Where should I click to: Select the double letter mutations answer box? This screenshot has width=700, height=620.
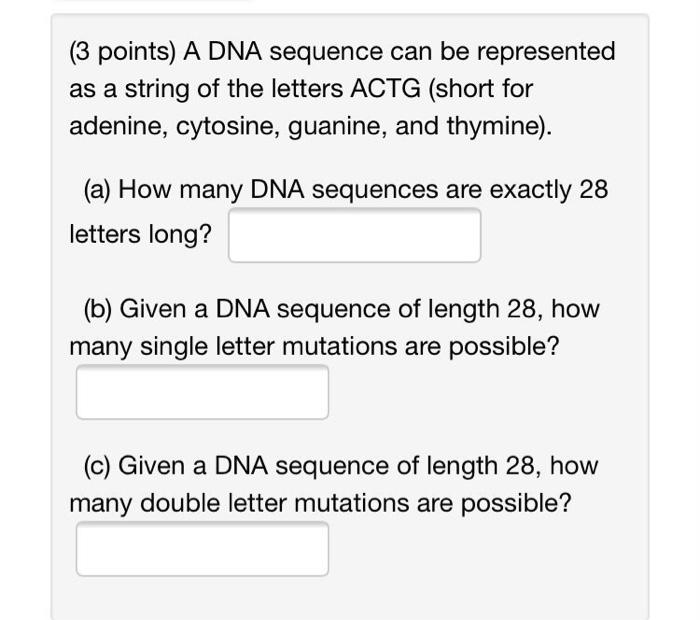point(202,549)
